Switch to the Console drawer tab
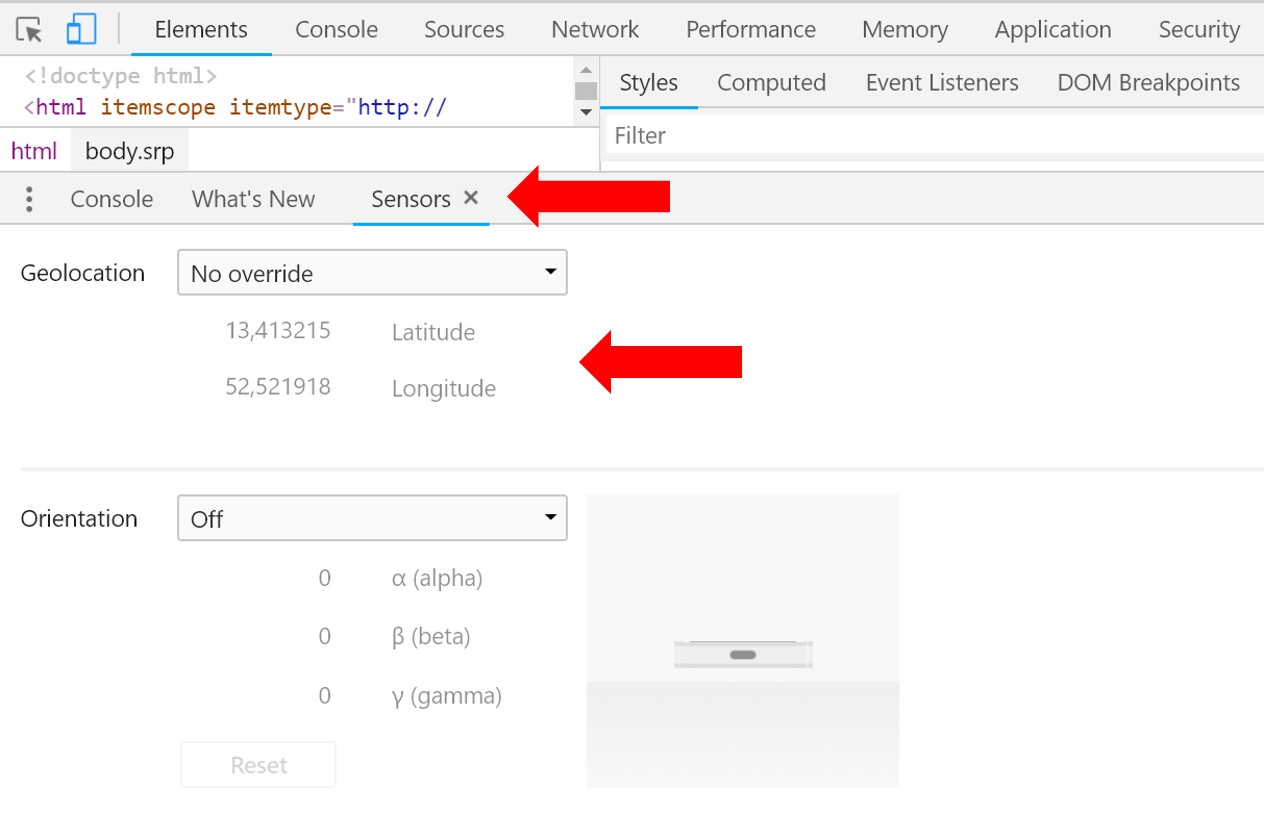The height and width of the screenshot is (815, 1264). (x=110, y=199)
